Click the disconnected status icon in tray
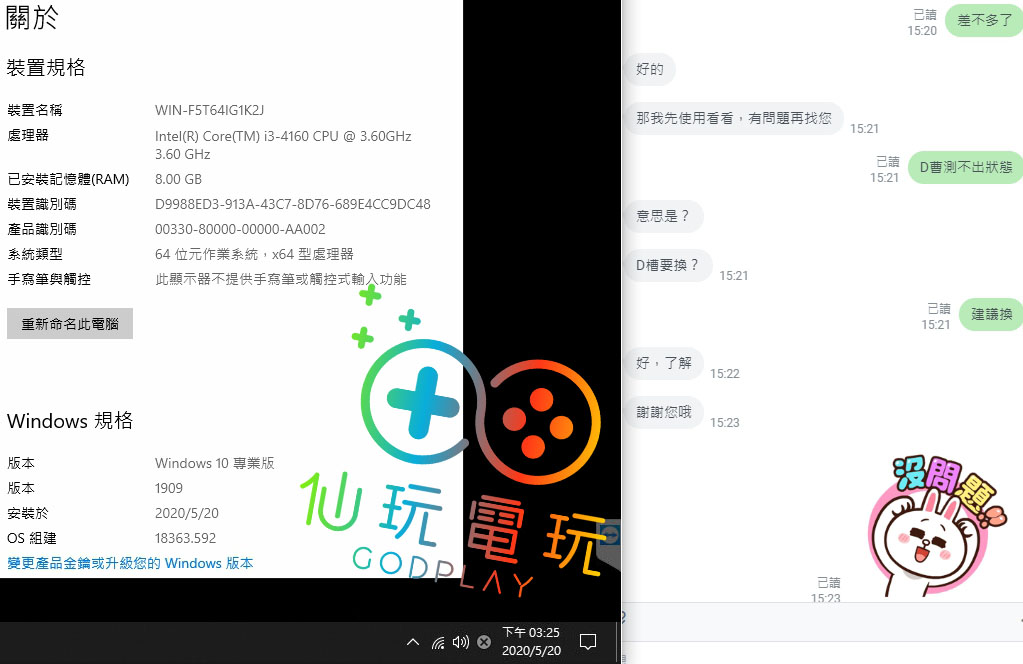The height and width of the screenshot is (664, 1023). 483,642
